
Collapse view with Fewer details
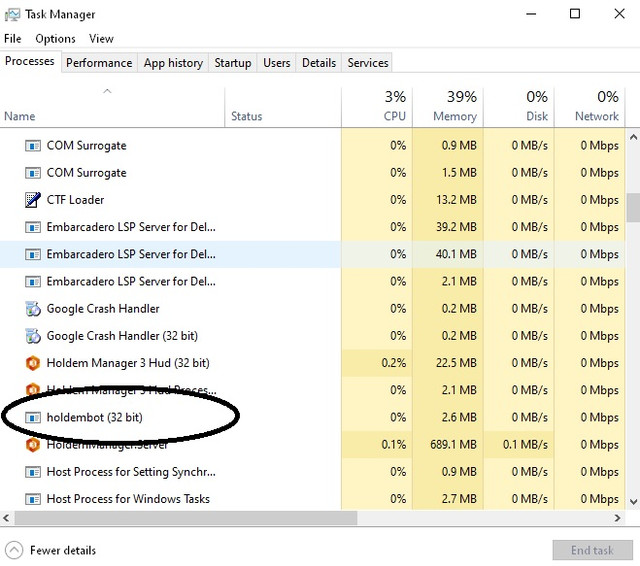(x=51, y=550)
